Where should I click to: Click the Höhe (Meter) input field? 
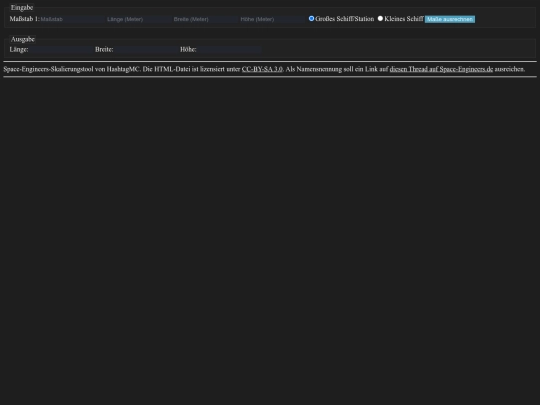point(272,19)
